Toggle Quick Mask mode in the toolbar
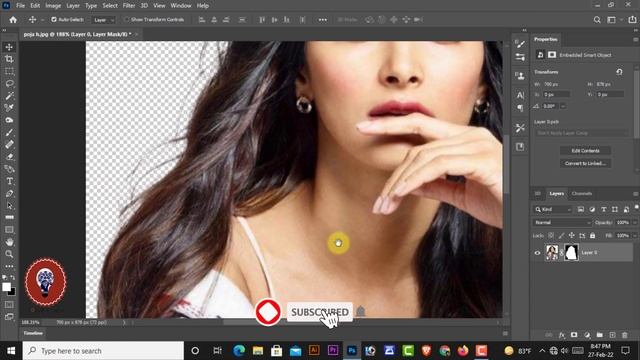The image size is (640, 360). pos(9,304)
